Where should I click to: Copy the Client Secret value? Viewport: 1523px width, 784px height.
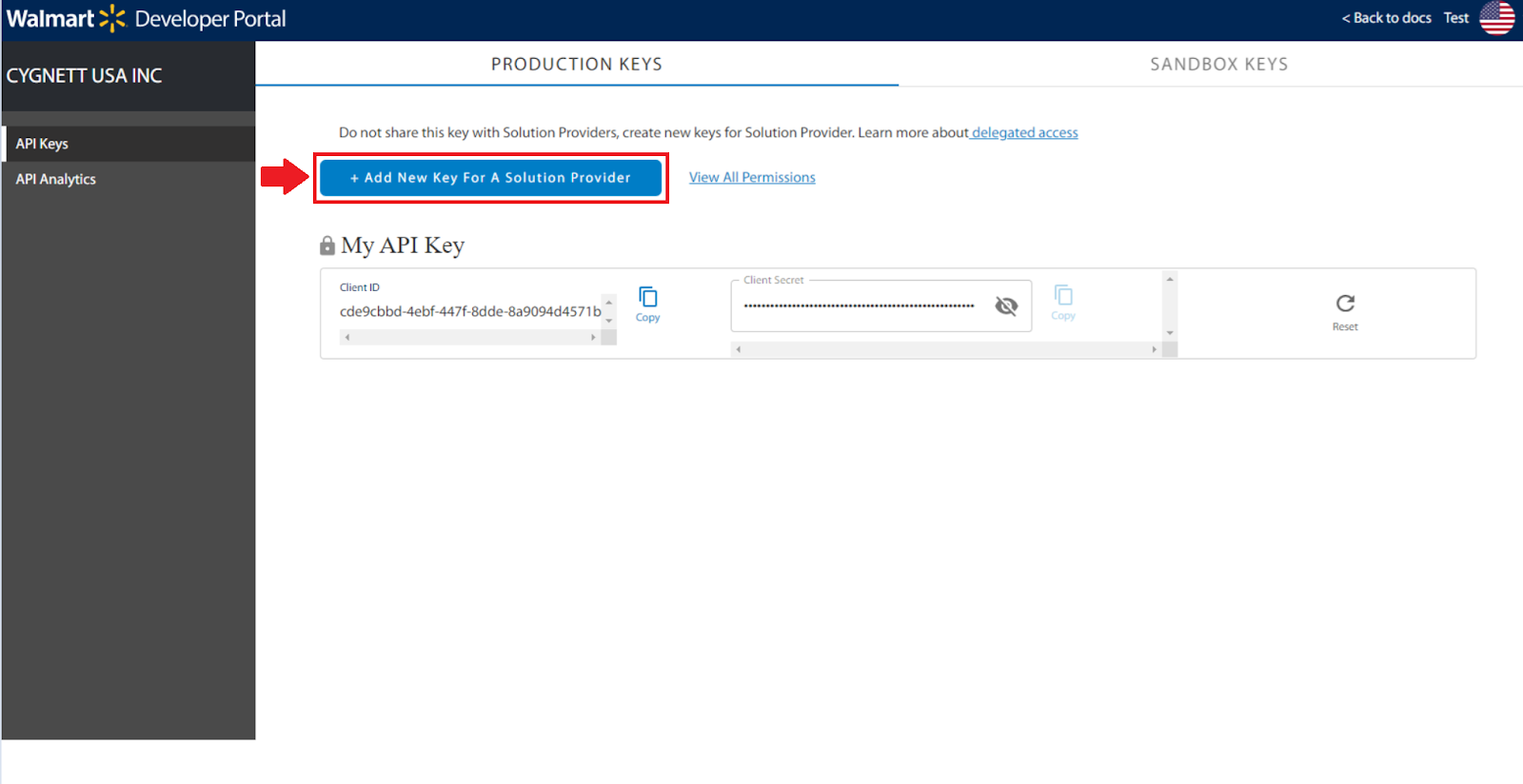click(x=1063, y=303)
